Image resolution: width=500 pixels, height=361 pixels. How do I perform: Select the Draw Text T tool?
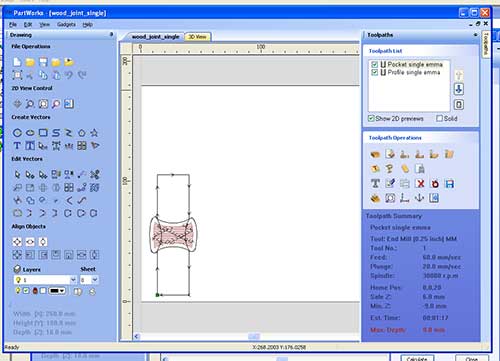point(17,146)
